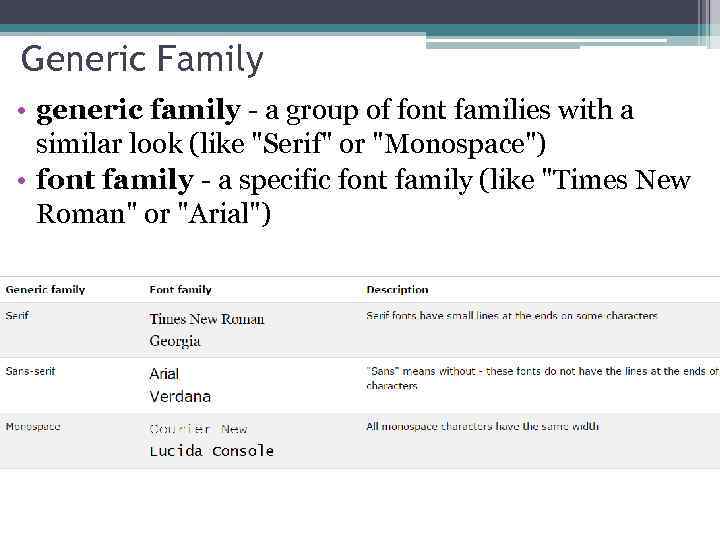
Task: Click the "Lucida Console" font entry
Action: pyautogui.click(x=212, y=451)
